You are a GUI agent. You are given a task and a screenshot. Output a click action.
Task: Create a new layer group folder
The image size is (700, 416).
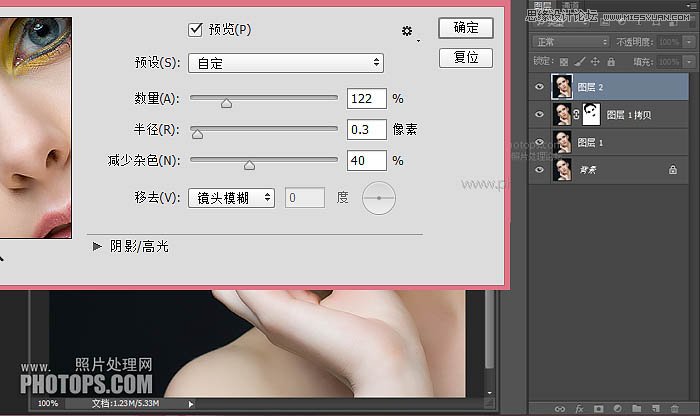click(637, 409)
